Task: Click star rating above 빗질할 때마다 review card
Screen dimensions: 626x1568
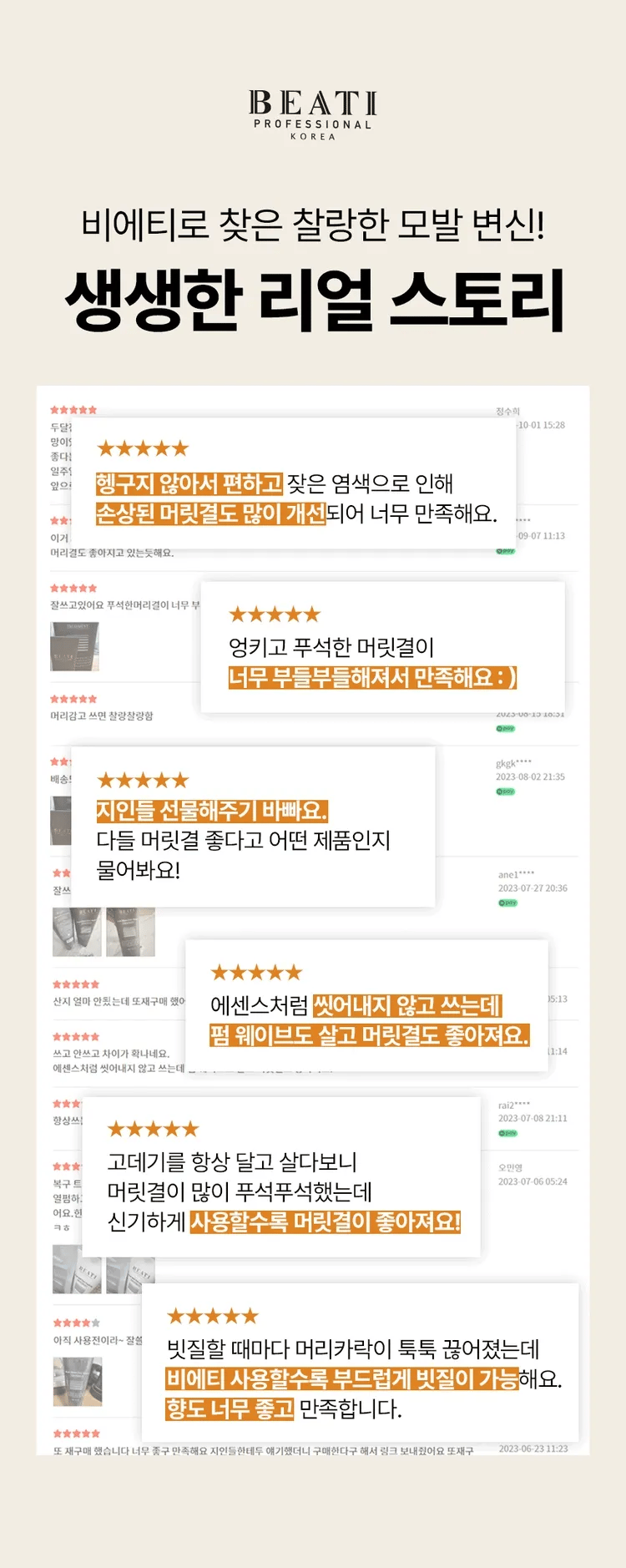Action: pyautogui.click(x=213, y=1317)
